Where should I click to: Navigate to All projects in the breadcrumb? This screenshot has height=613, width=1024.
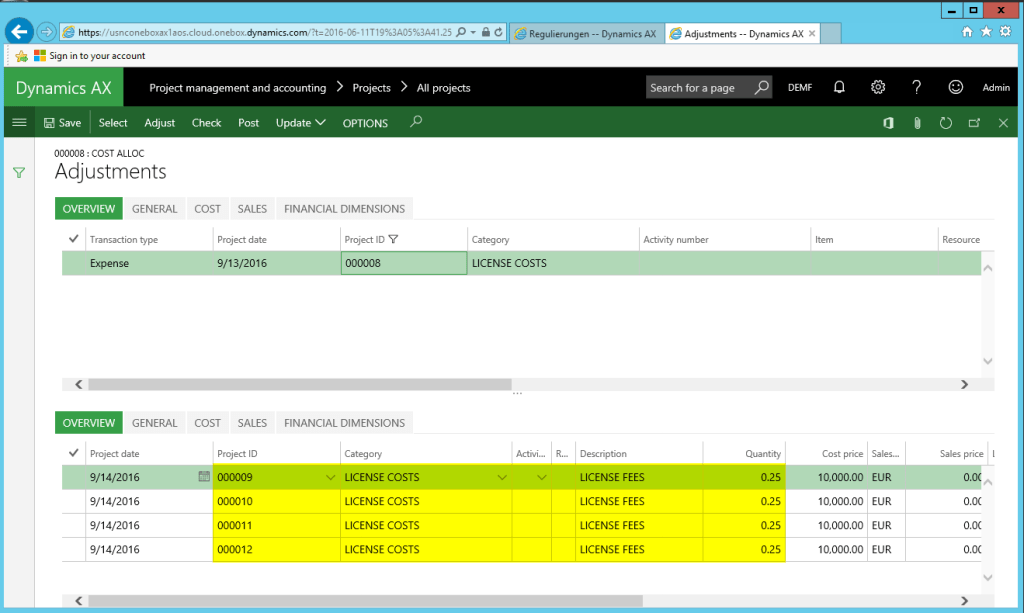pos(443,88)
